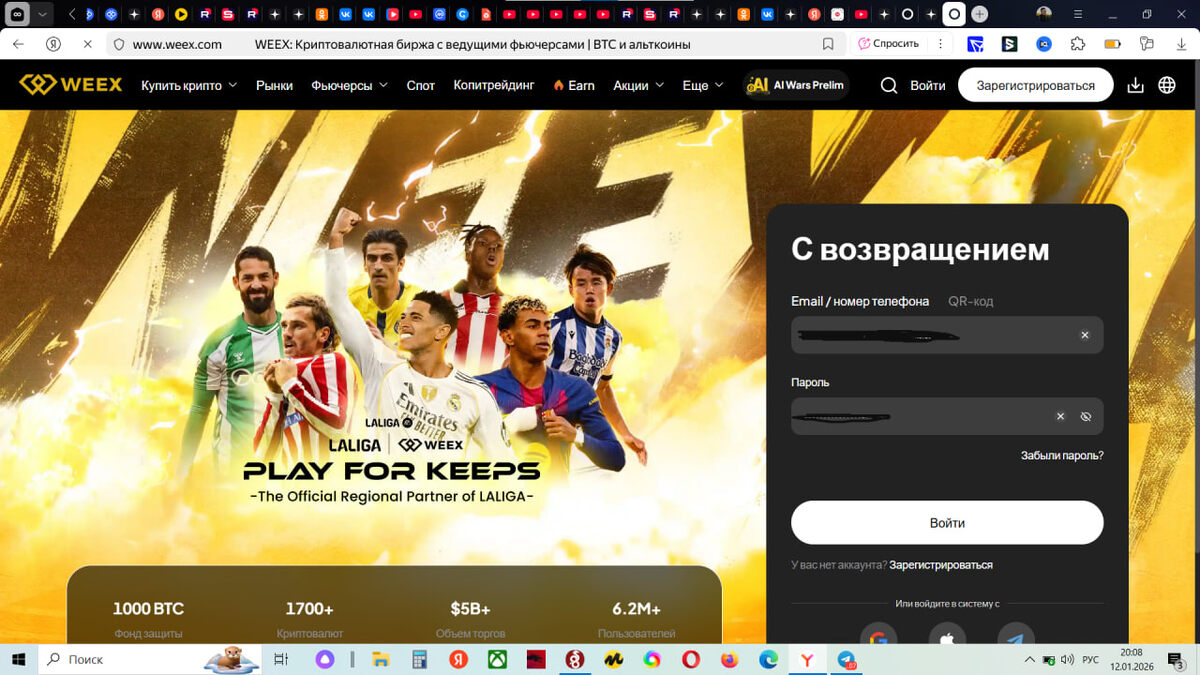
Task: Click the blue paper-plane extension icon
Action: coord(975,44)
